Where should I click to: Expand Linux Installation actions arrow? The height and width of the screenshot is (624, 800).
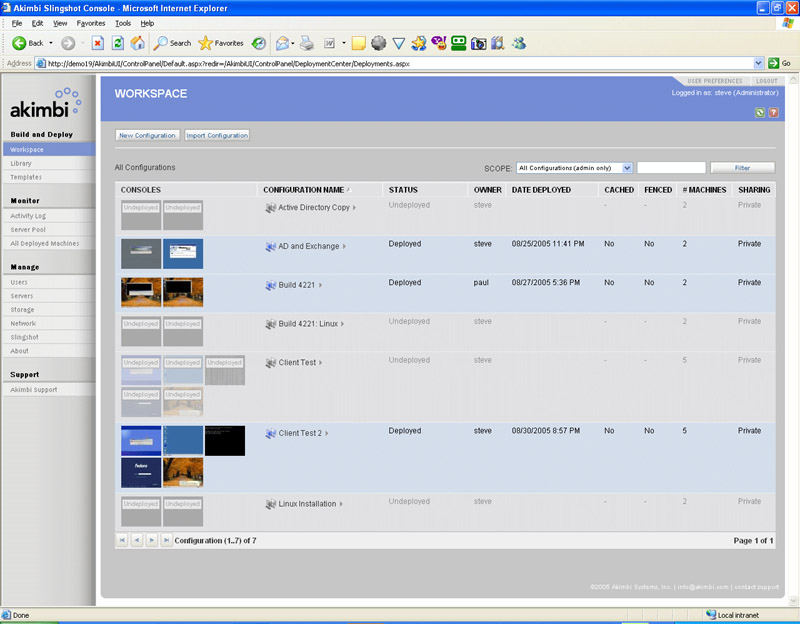(x=341, y=504)
